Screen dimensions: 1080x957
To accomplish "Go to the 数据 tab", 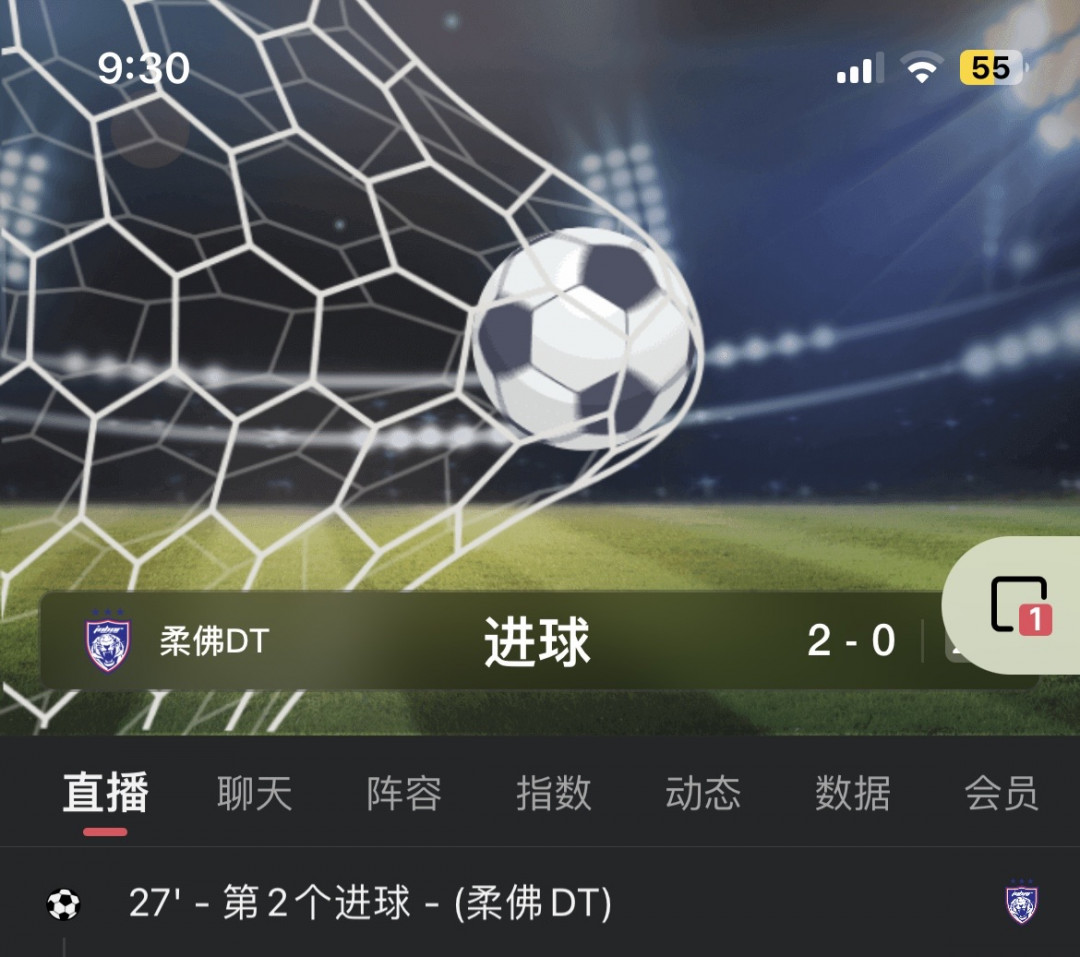I will tap(853, 793).
